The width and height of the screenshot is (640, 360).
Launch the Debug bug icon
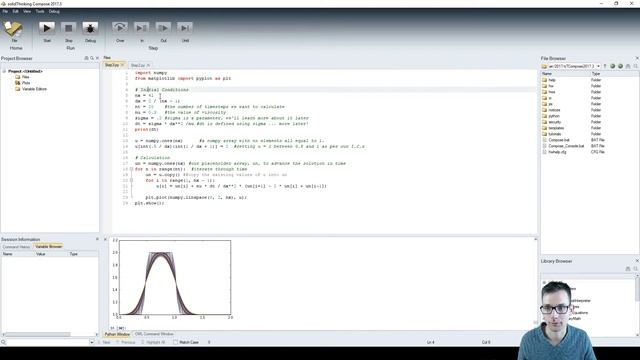coord(90,29)
